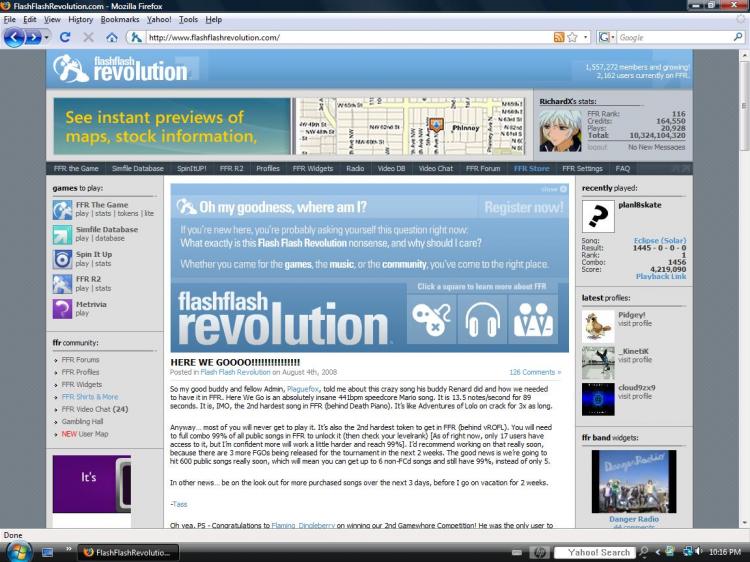750x562 pixels.
Task: Click the maps preview banner advertisement
Action: click(x=289, y=126)
